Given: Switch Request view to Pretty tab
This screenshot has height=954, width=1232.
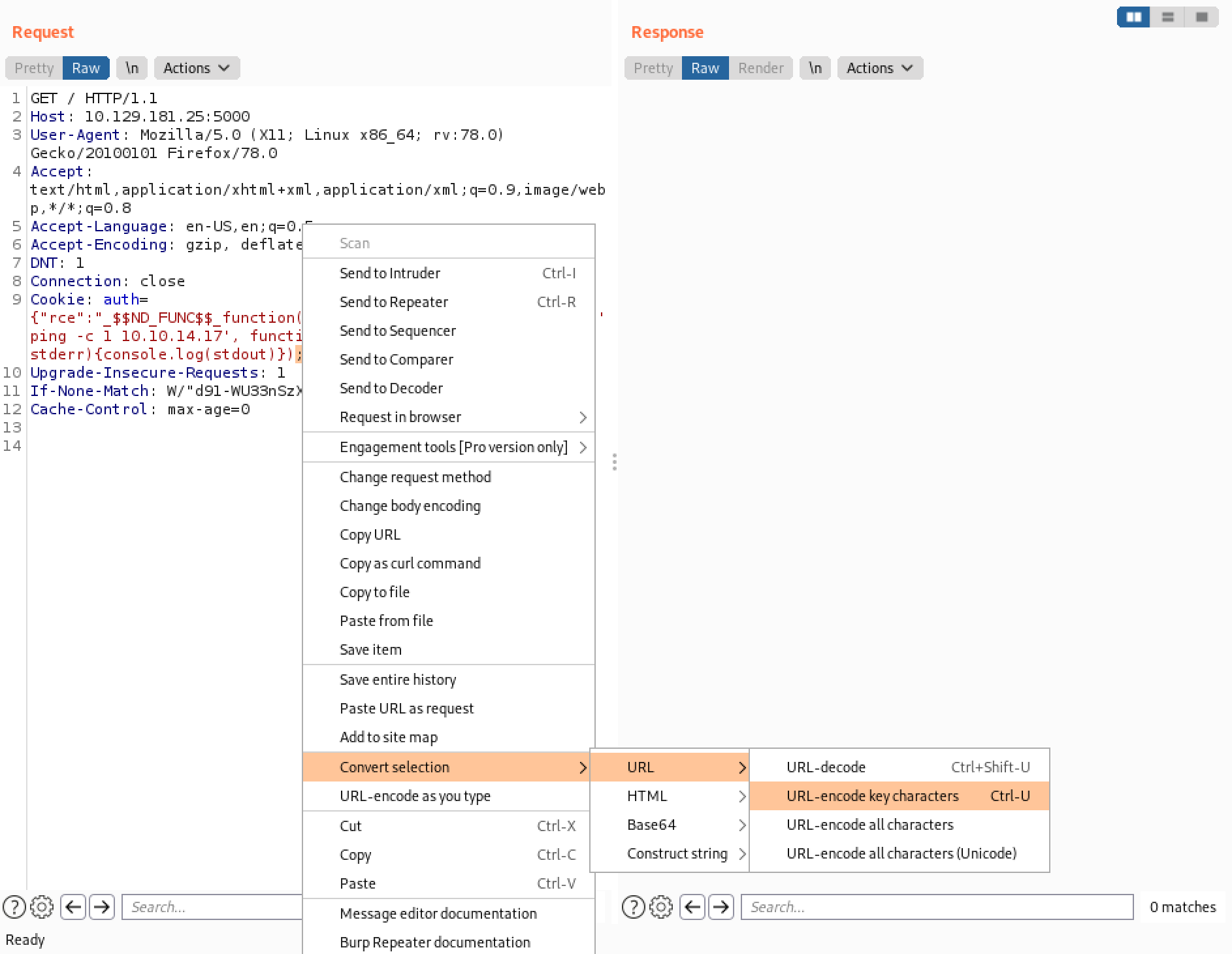Looking at the screenshot, I should tap(34, 68).
